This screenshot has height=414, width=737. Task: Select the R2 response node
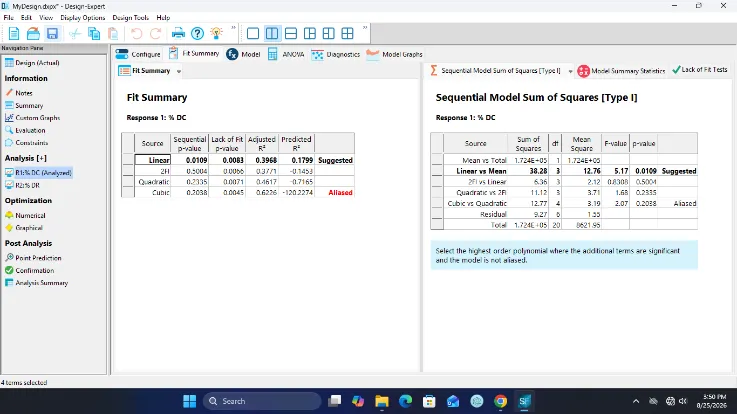[23, 185]
